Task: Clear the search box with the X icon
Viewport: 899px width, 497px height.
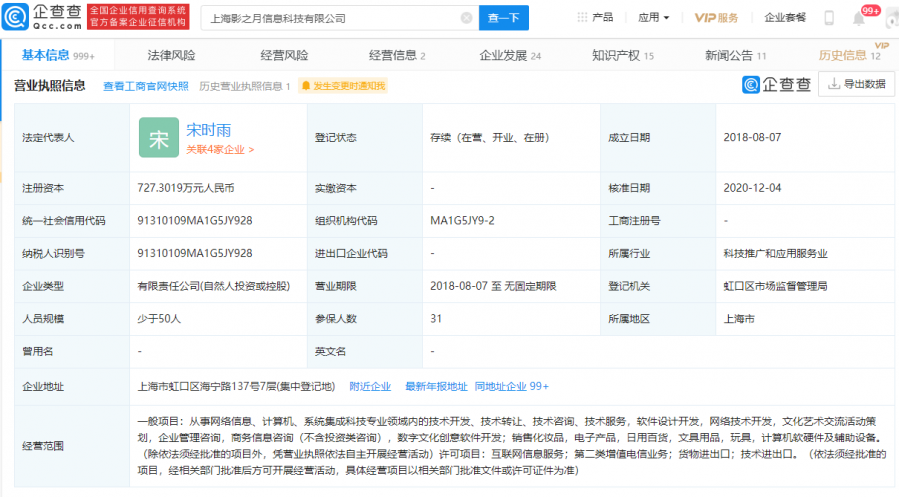Action: pos(466,18)
